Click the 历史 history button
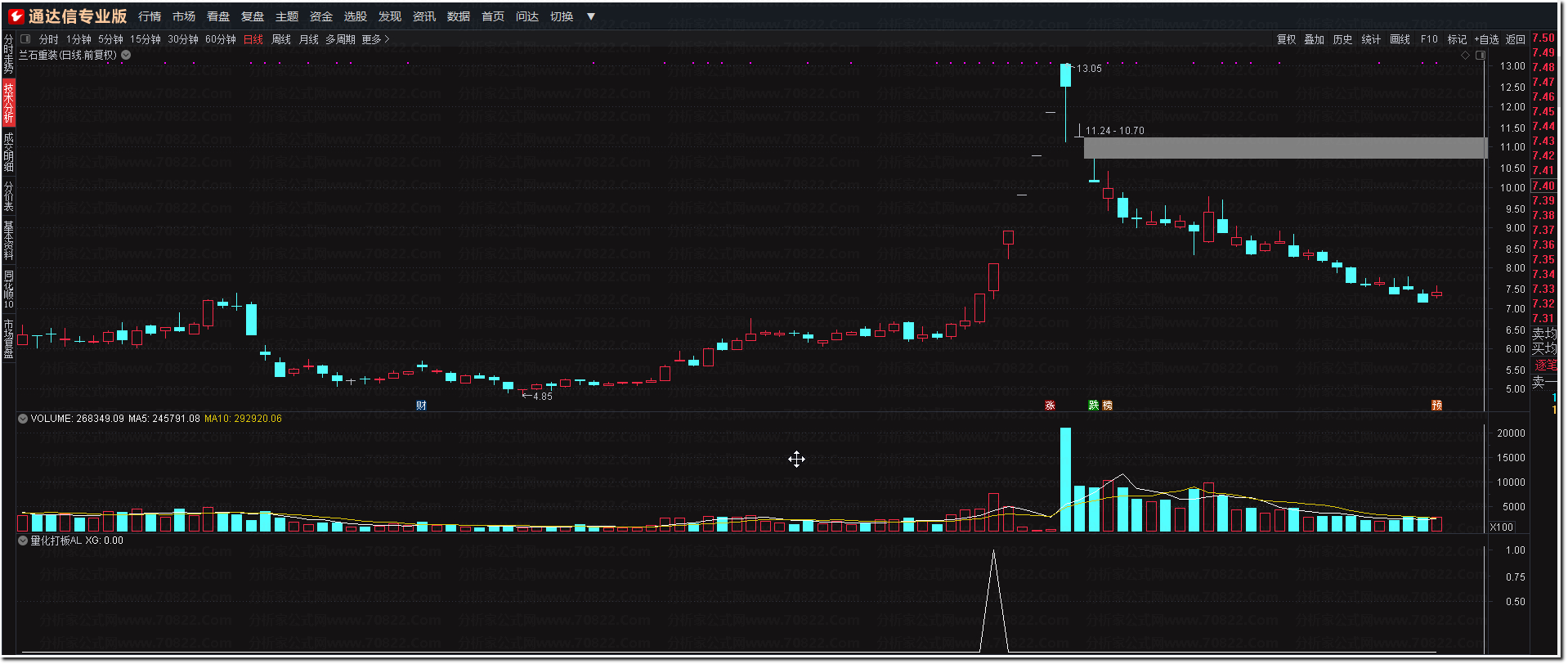 coord(1343,39)
